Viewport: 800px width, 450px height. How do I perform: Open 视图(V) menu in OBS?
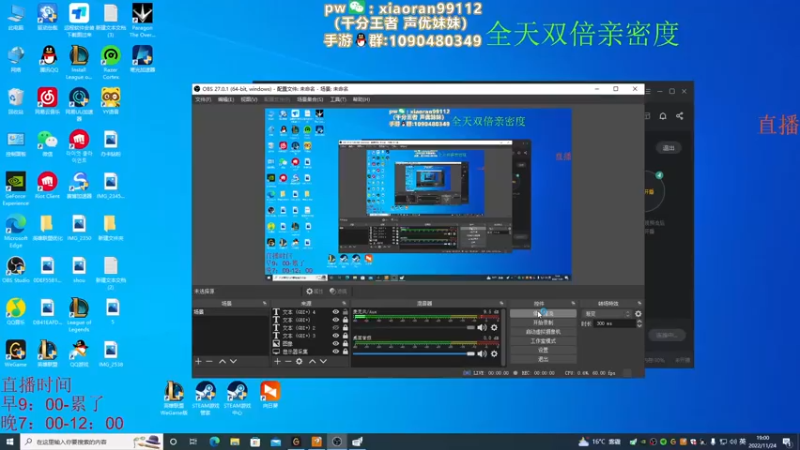[249, 99]
